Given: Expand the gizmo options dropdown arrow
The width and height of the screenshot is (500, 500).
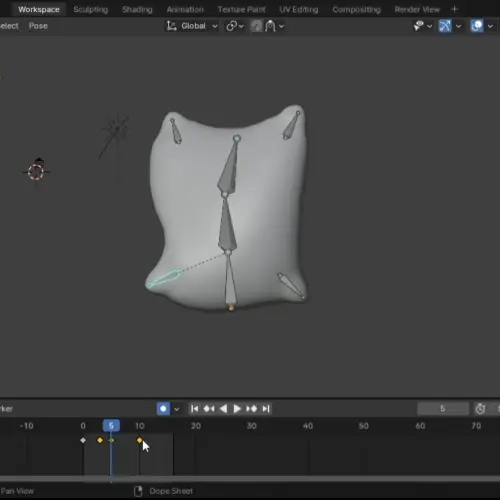Looking at the screenshot, I should coord(459,26).
